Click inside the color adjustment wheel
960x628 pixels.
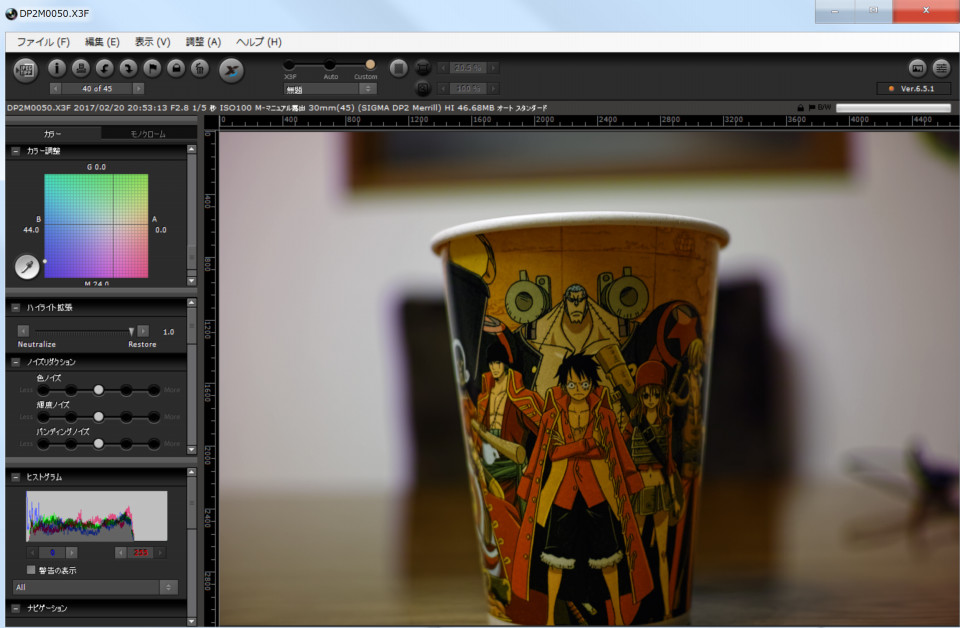[96, 226]
